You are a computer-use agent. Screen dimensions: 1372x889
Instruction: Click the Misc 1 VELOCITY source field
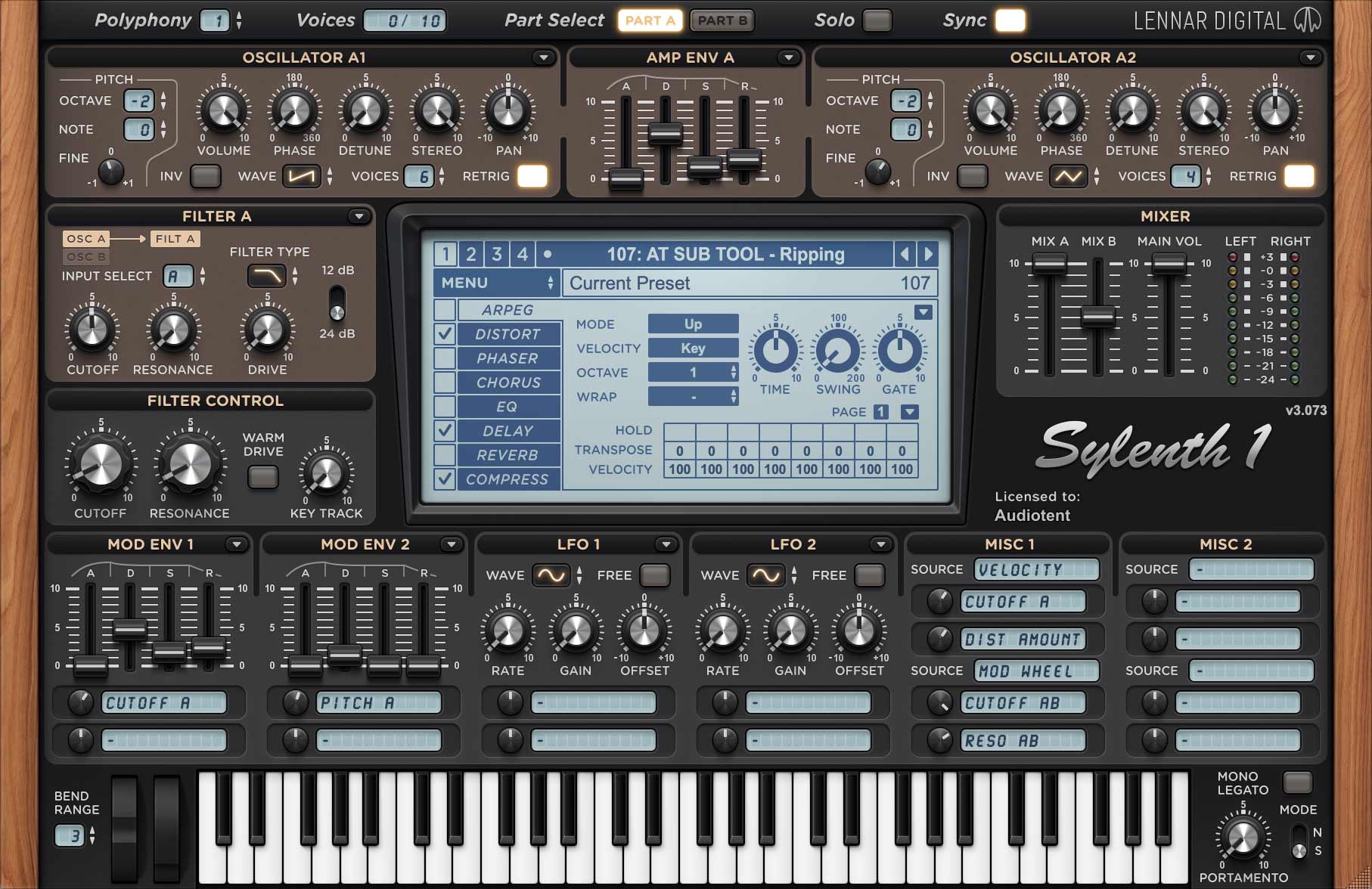pos(1036,569)
